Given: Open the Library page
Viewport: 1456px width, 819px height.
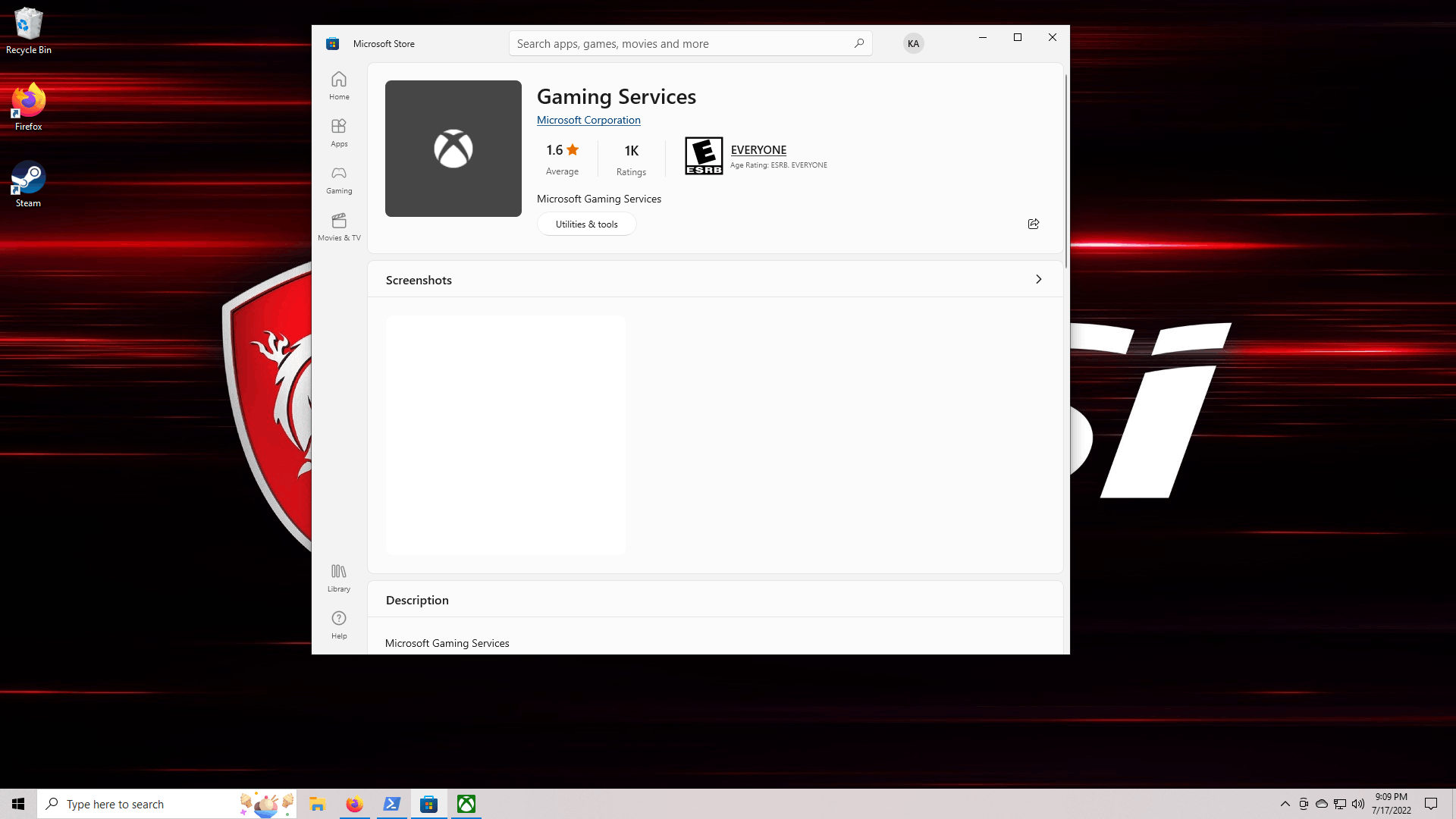Looking at the screenshot, I should 339,578.
